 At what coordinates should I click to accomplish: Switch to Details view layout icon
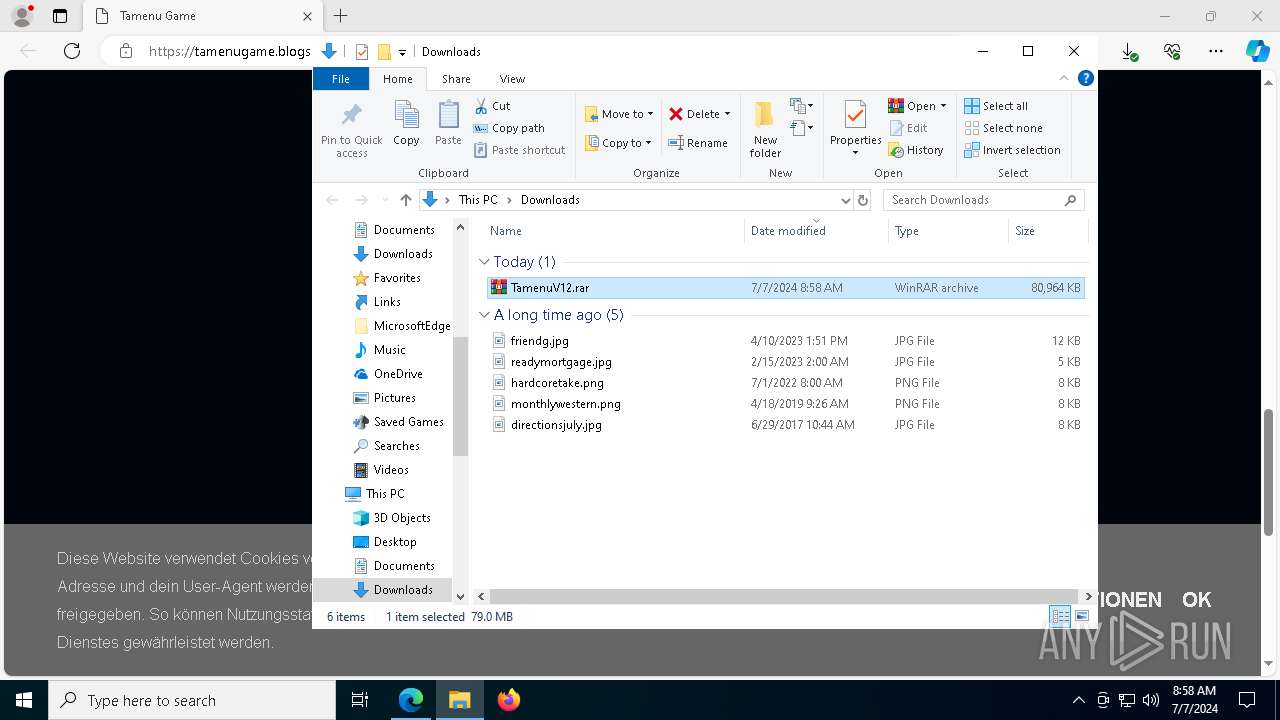point(1060,617)
